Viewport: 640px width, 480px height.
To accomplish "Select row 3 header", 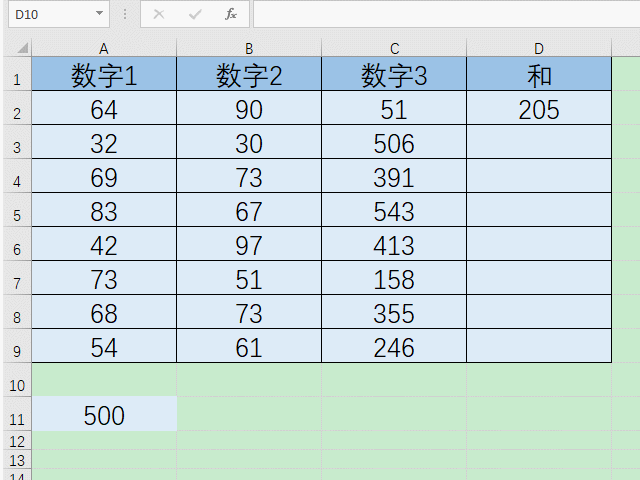I will point(17,142).
